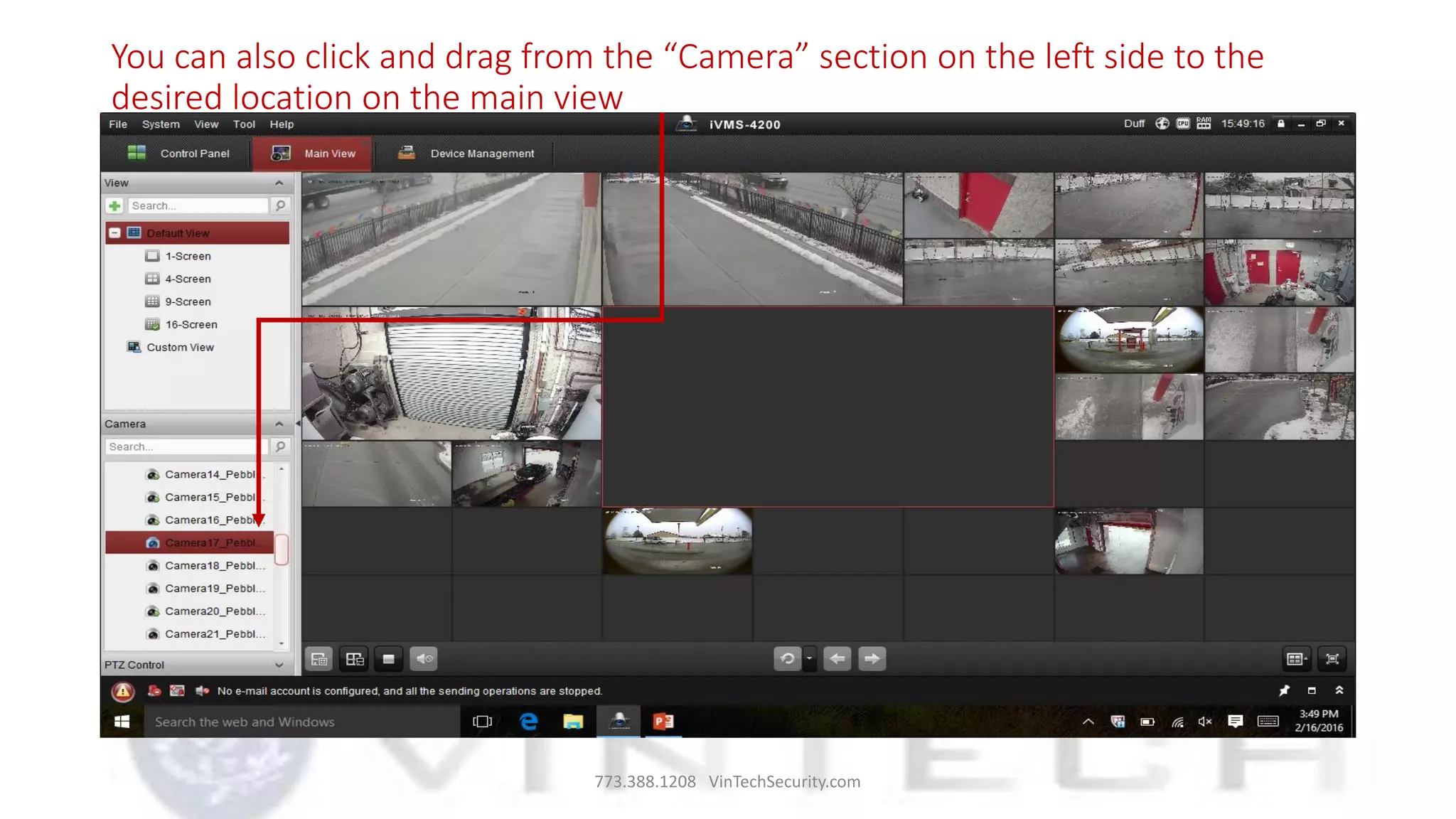Image resolution: width=1456 pixels, height=819 pixels.
Task: Click the Camera search field
Action: [187, 446]
